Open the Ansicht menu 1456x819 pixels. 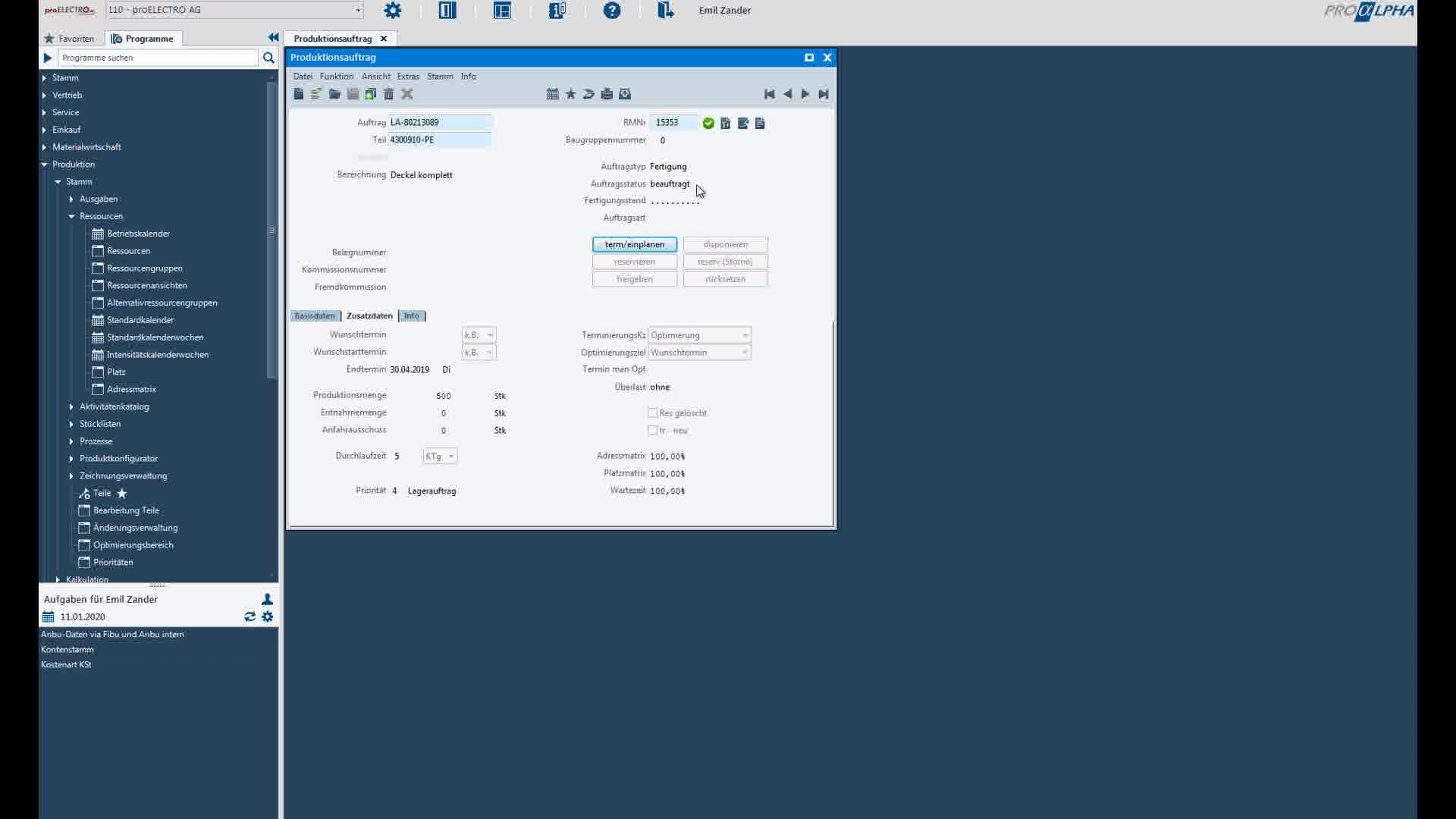click(376, 76)
